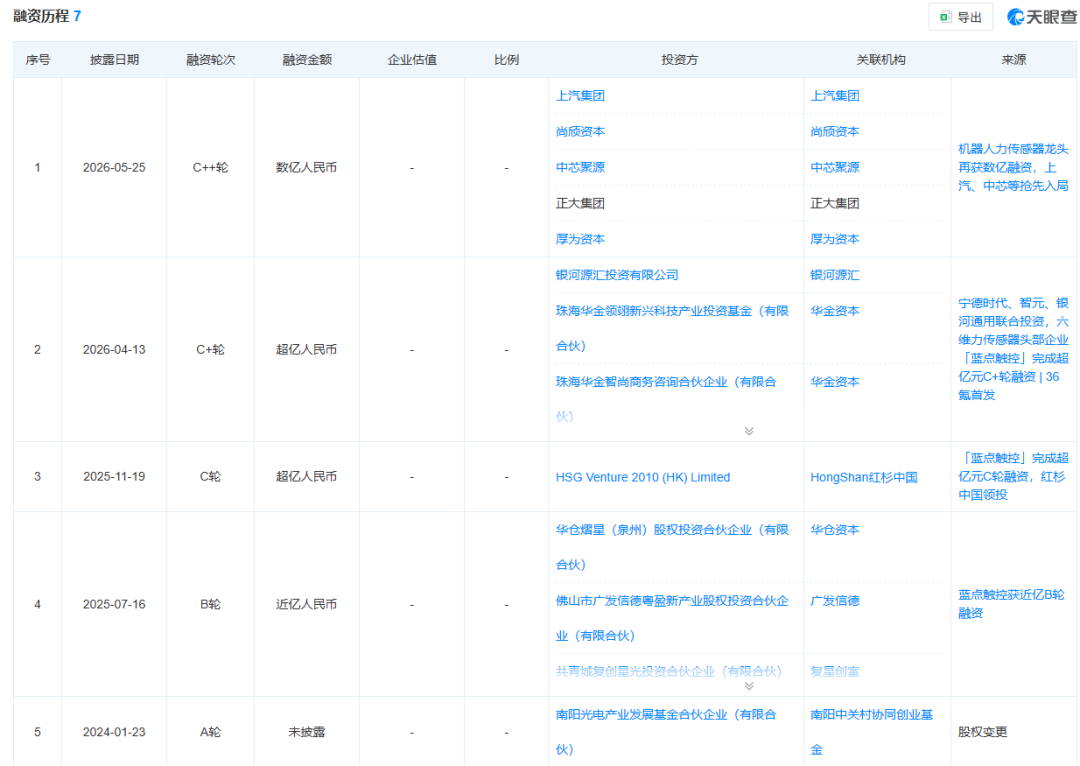Image resolution: width=1080 pixels, height=766 pixels.
Task: Click date 2026-05-25 cell
Action: (x=114, y=167)
